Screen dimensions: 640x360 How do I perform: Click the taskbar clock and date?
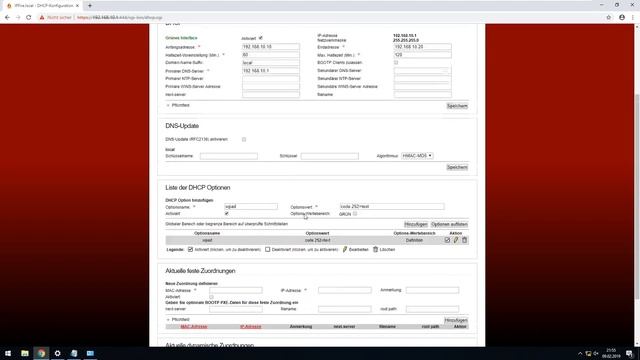tap(611, 353)
